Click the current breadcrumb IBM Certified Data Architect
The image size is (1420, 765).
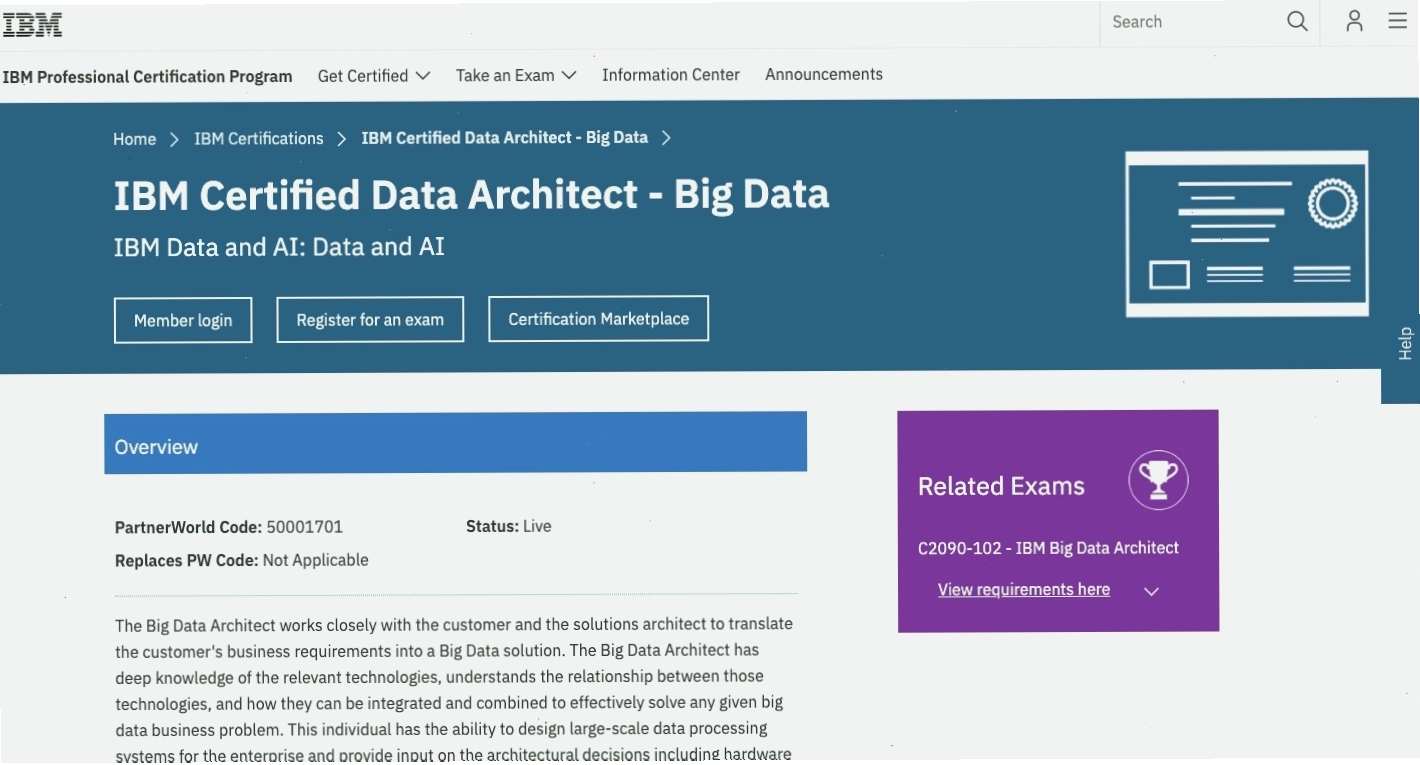point(505,138)
